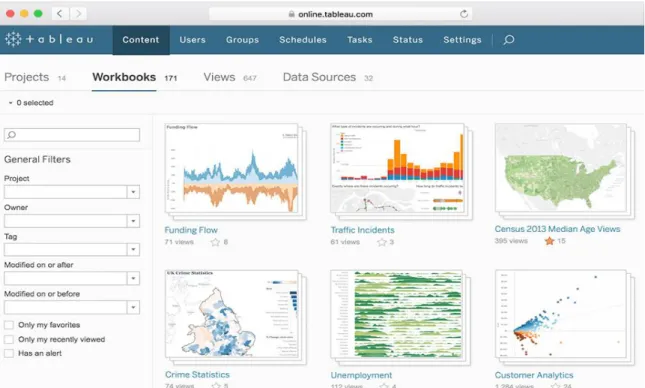Open the Schedules menu item

tap(303, 40)
